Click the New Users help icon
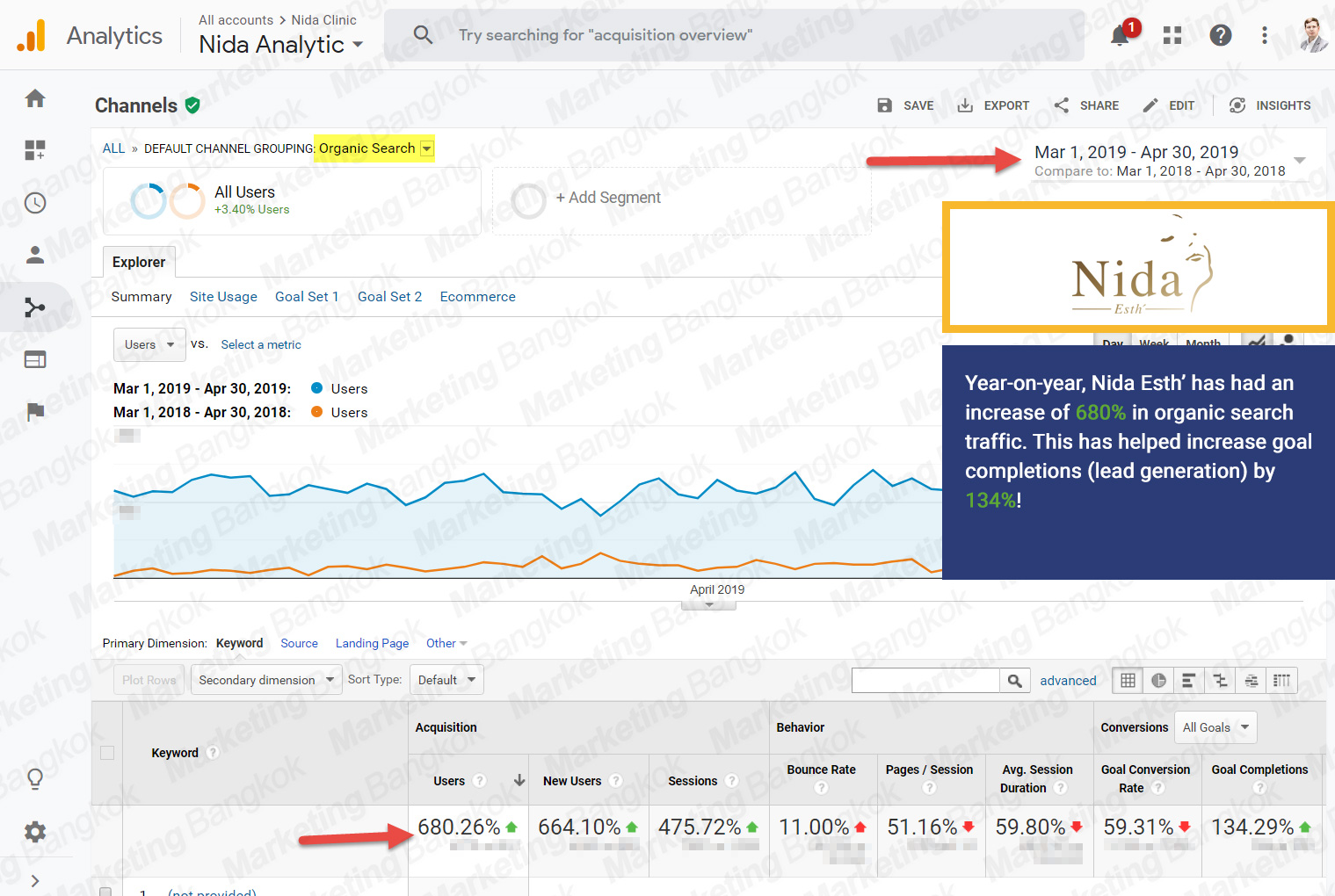 pos(615,781)
